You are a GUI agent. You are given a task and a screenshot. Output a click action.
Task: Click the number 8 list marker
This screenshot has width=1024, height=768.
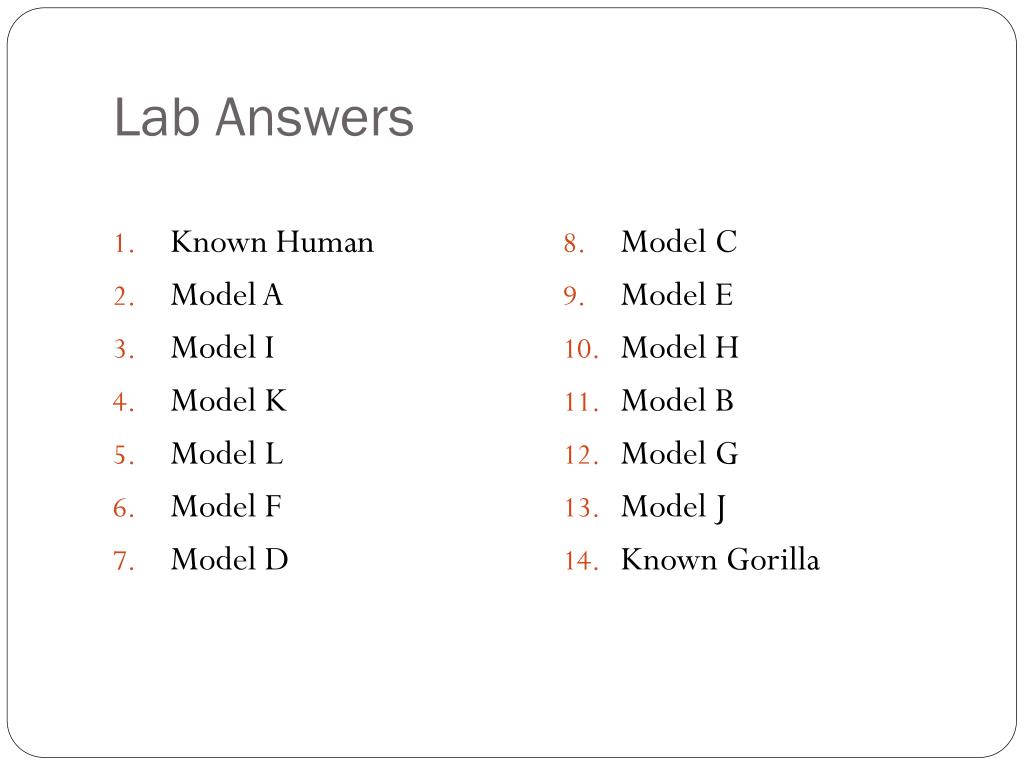coord(573,244)
